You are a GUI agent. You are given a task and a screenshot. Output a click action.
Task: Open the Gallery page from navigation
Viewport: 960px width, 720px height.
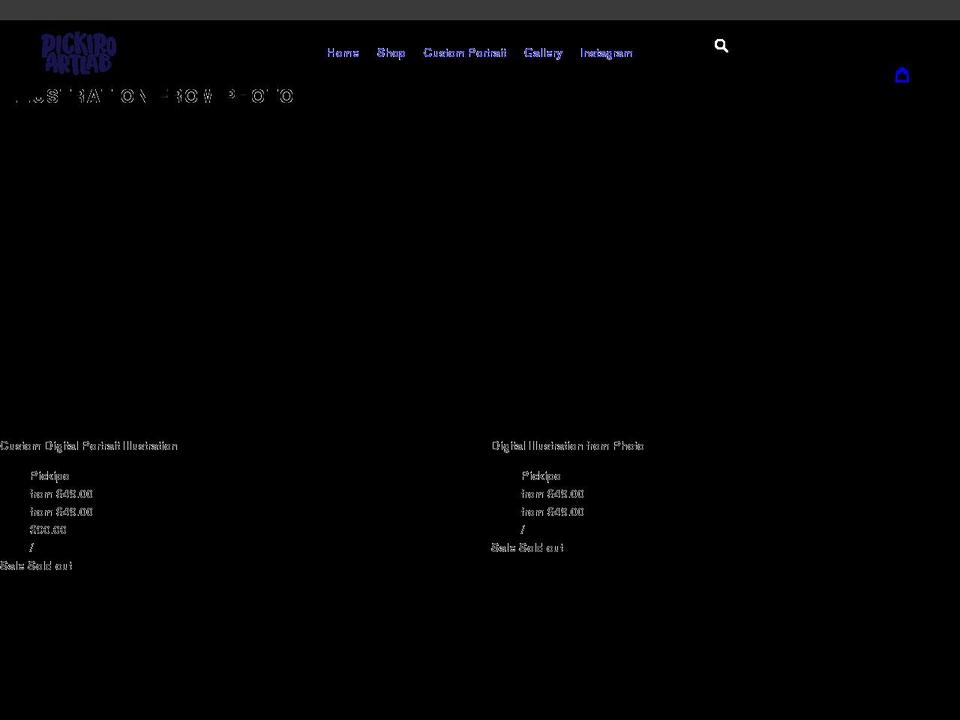(x=543, y=53)
